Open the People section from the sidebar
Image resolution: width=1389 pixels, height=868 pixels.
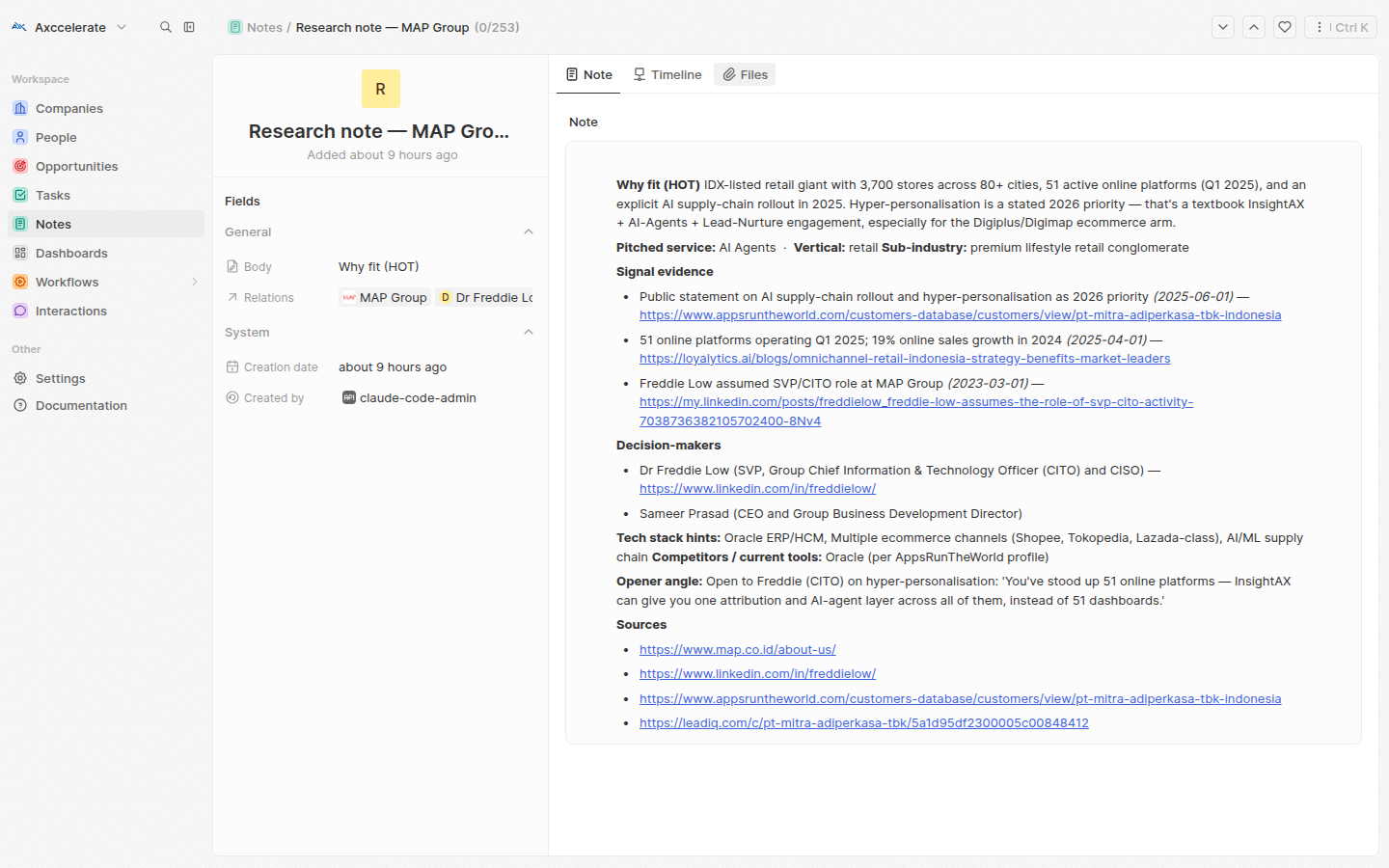pyautogui.click(x=106, y=137)
